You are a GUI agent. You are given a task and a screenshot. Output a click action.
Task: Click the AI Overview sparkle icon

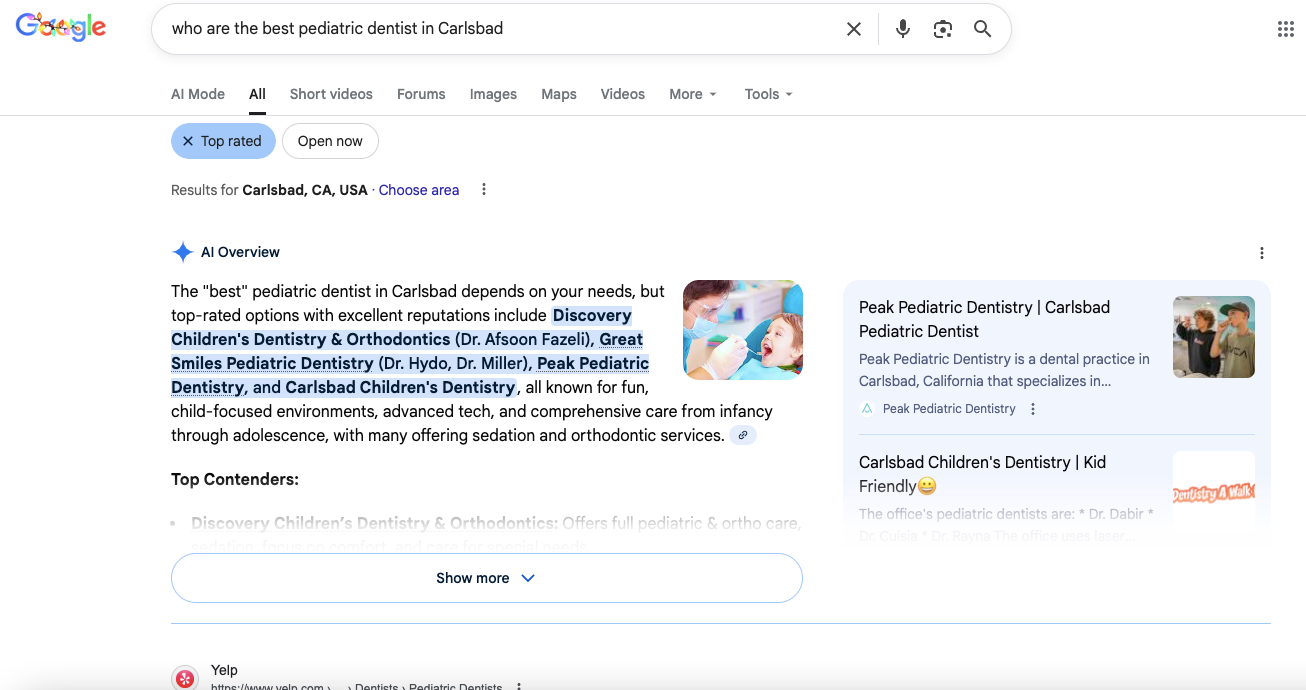(x=182, y=251)
